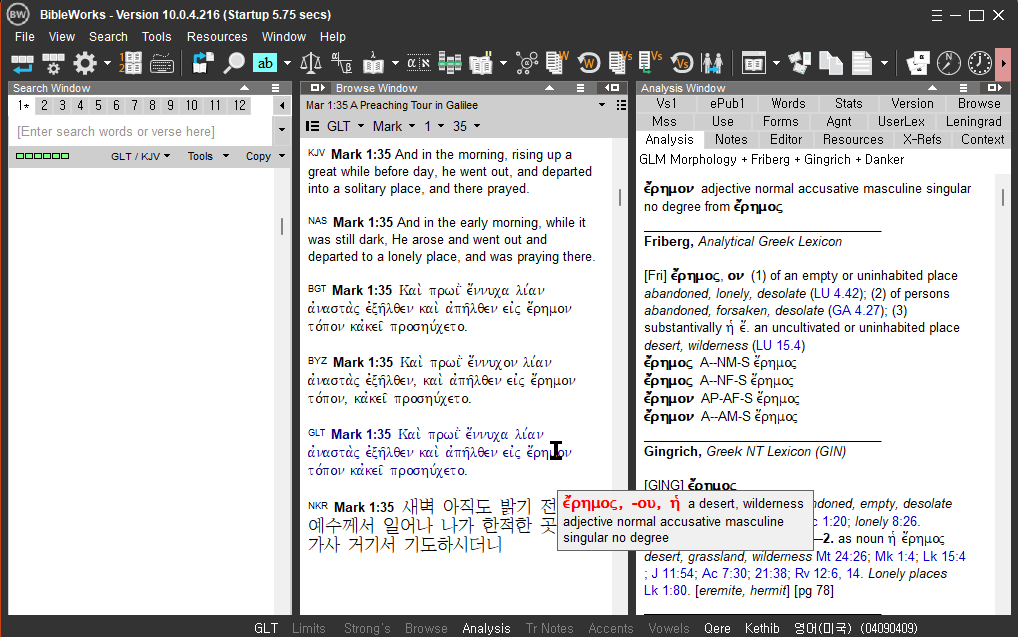This screenshot has height=637, width=1018.
Task: Open the Copy dropdown in Search Window
Action: pyautogui.click(x=265, y=156)
